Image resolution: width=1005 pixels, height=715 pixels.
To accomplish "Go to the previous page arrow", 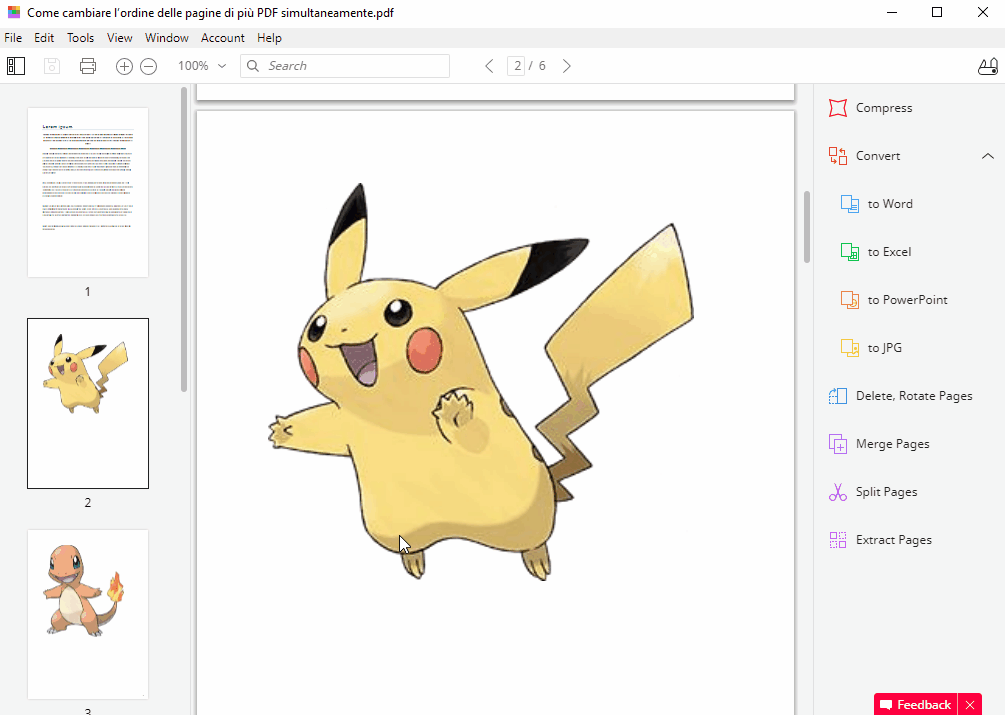I will [x=490, y=66].
